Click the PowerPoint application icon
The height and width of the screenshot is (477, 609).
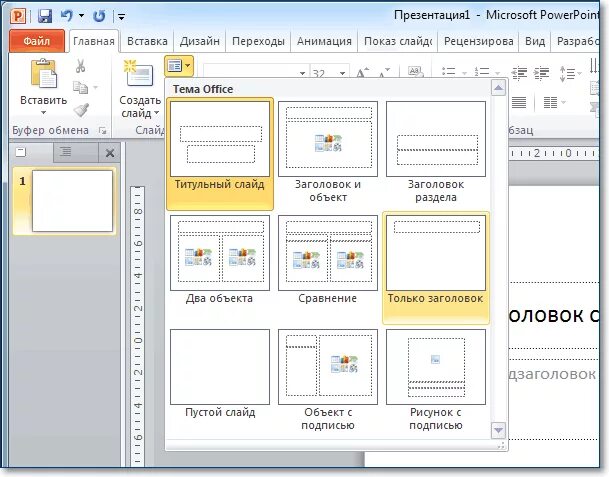pyautogui.click(x=18, y=16)
